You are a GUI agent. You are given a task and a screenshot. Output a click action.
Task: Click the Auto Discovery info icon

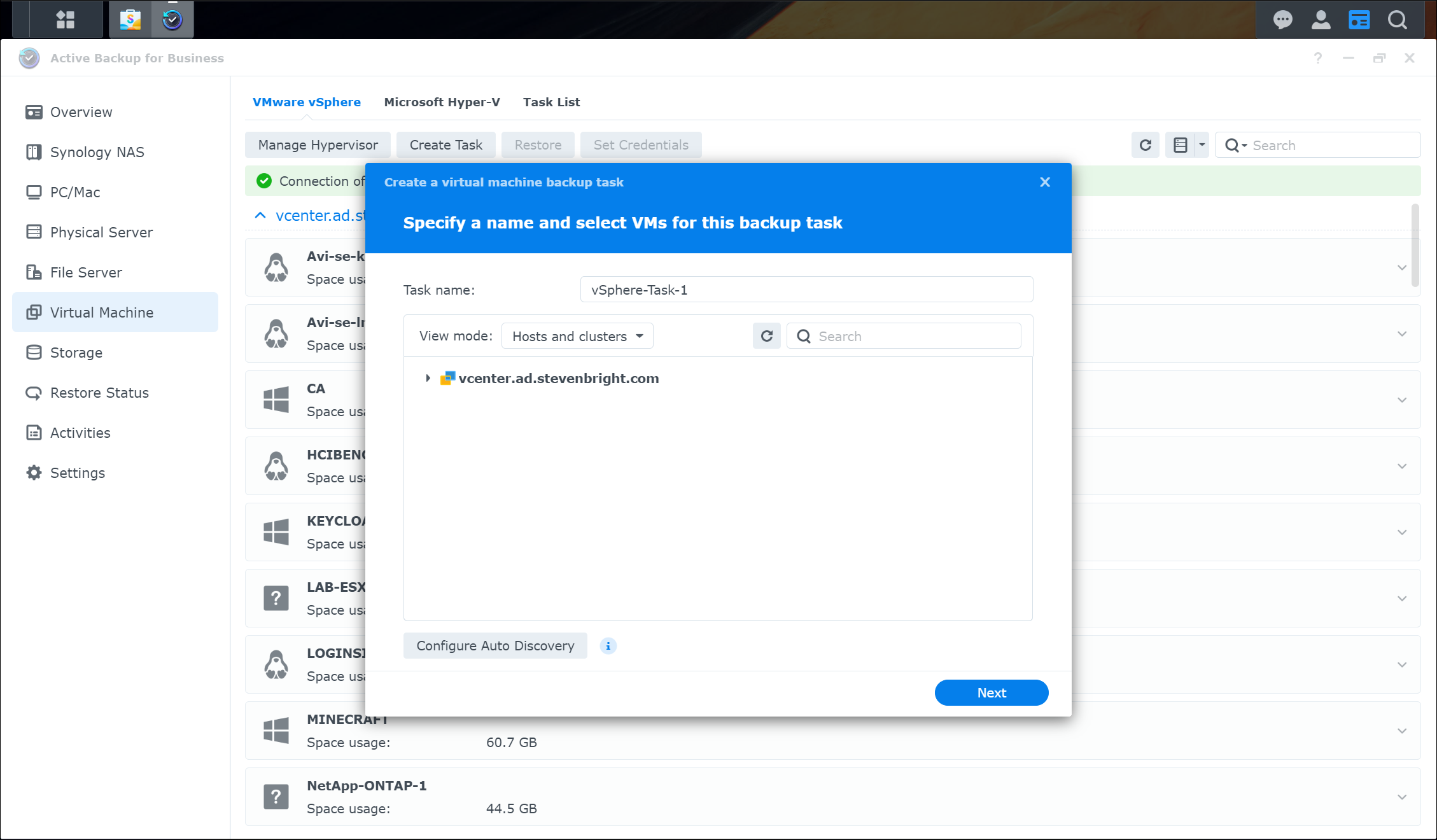(608, 646)
